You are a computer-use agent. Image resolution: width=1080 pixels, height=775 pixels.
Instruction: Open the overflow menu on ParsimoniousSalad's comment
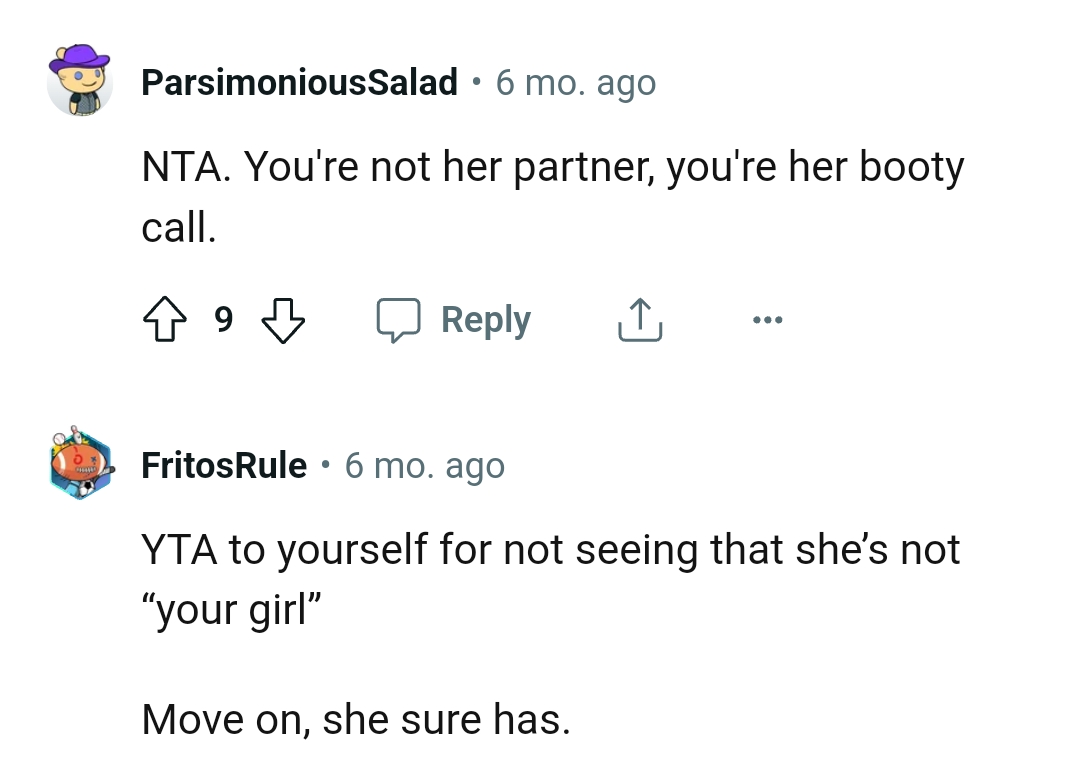(767, 318)
